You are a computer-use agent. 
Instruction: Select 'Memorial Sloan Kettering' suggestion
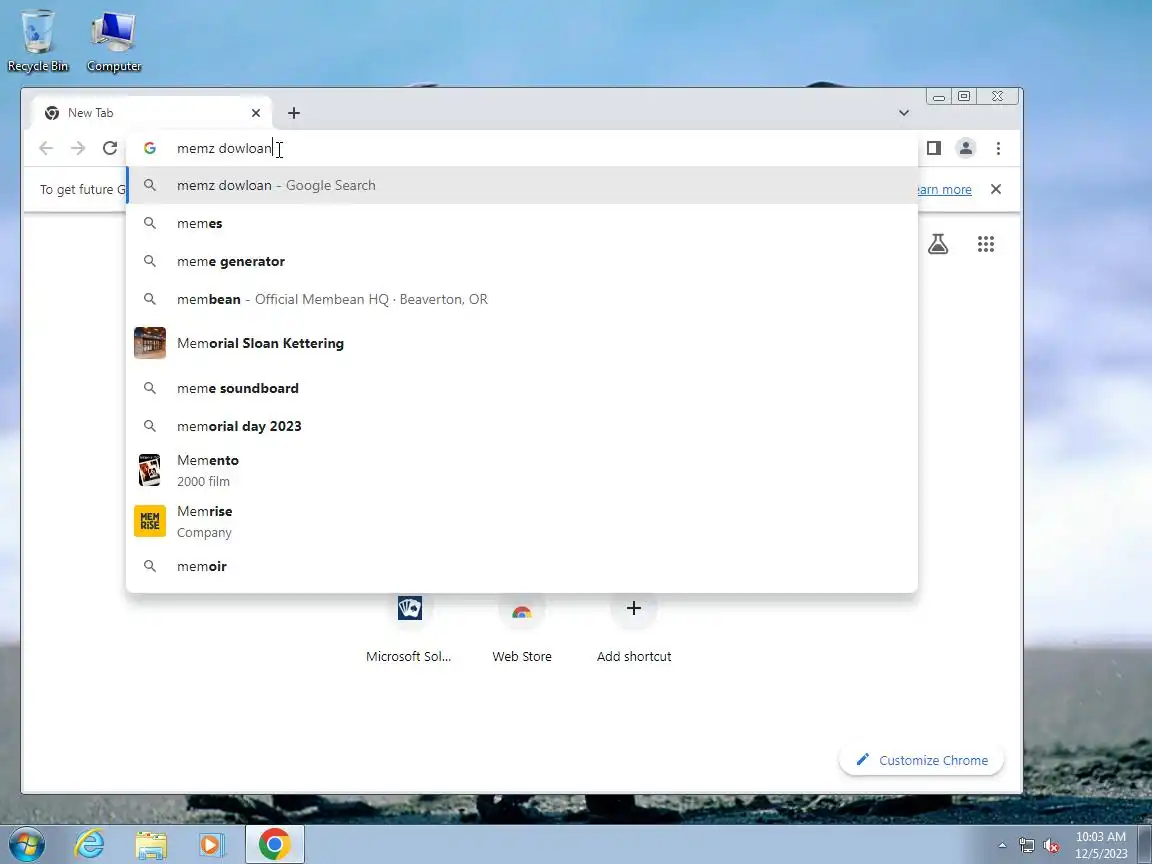522,343
